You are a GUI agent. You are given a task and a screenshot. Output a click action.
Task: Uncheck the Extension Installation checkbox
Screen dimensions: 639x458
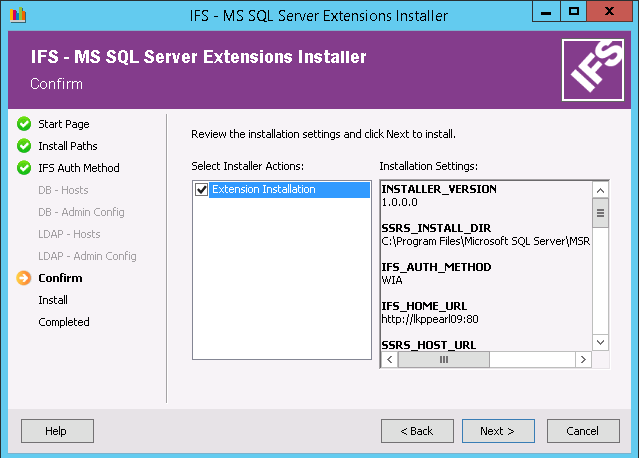(x=202, y=190)
